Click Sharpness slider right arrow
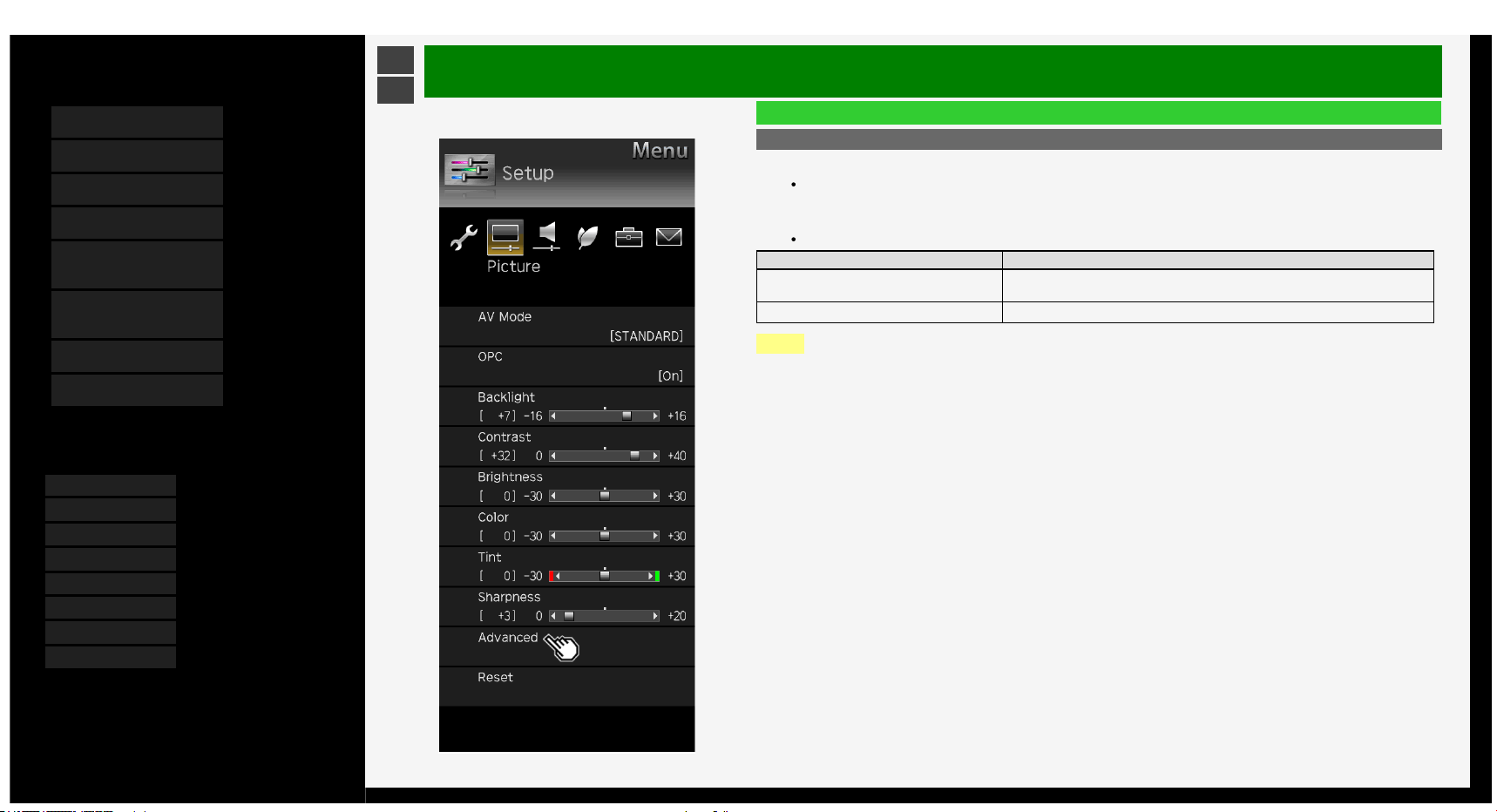The image size is (1497, 812). 655,616
